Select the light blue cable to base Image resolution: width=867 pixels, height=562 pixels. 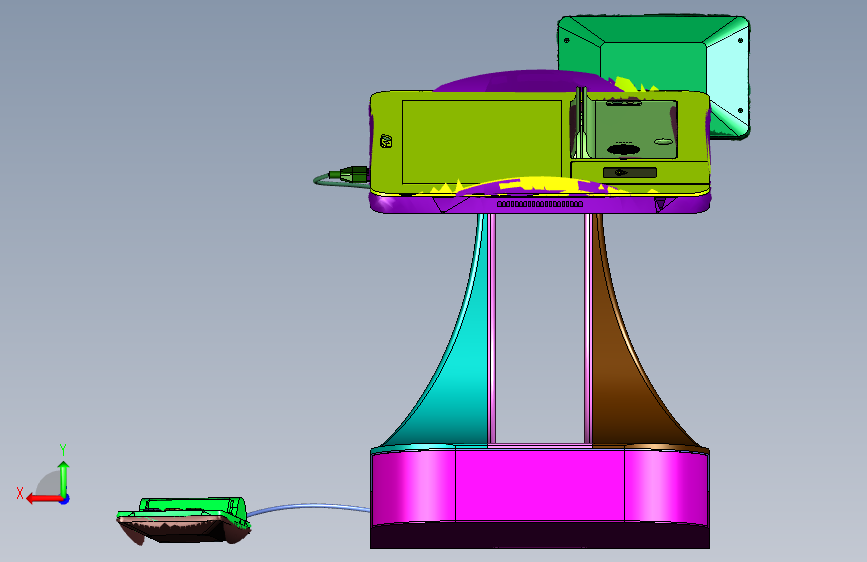click(309, 509)
